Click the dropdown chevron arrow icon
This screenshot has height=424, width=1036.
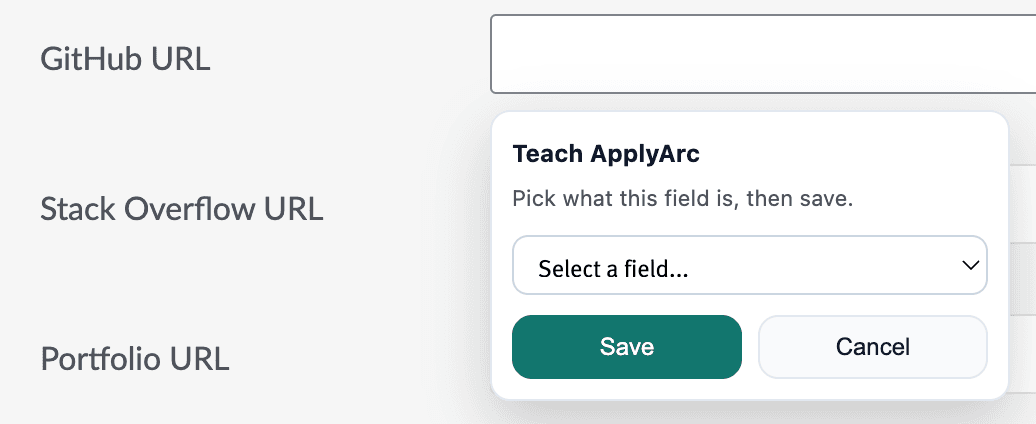(x=968, y=266)
